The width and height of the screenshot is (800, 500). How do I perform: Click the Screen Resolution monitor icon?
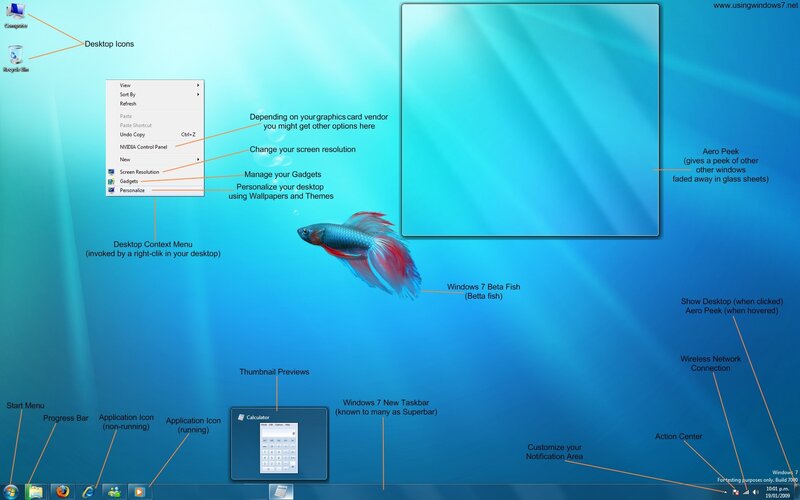[111, 172]
